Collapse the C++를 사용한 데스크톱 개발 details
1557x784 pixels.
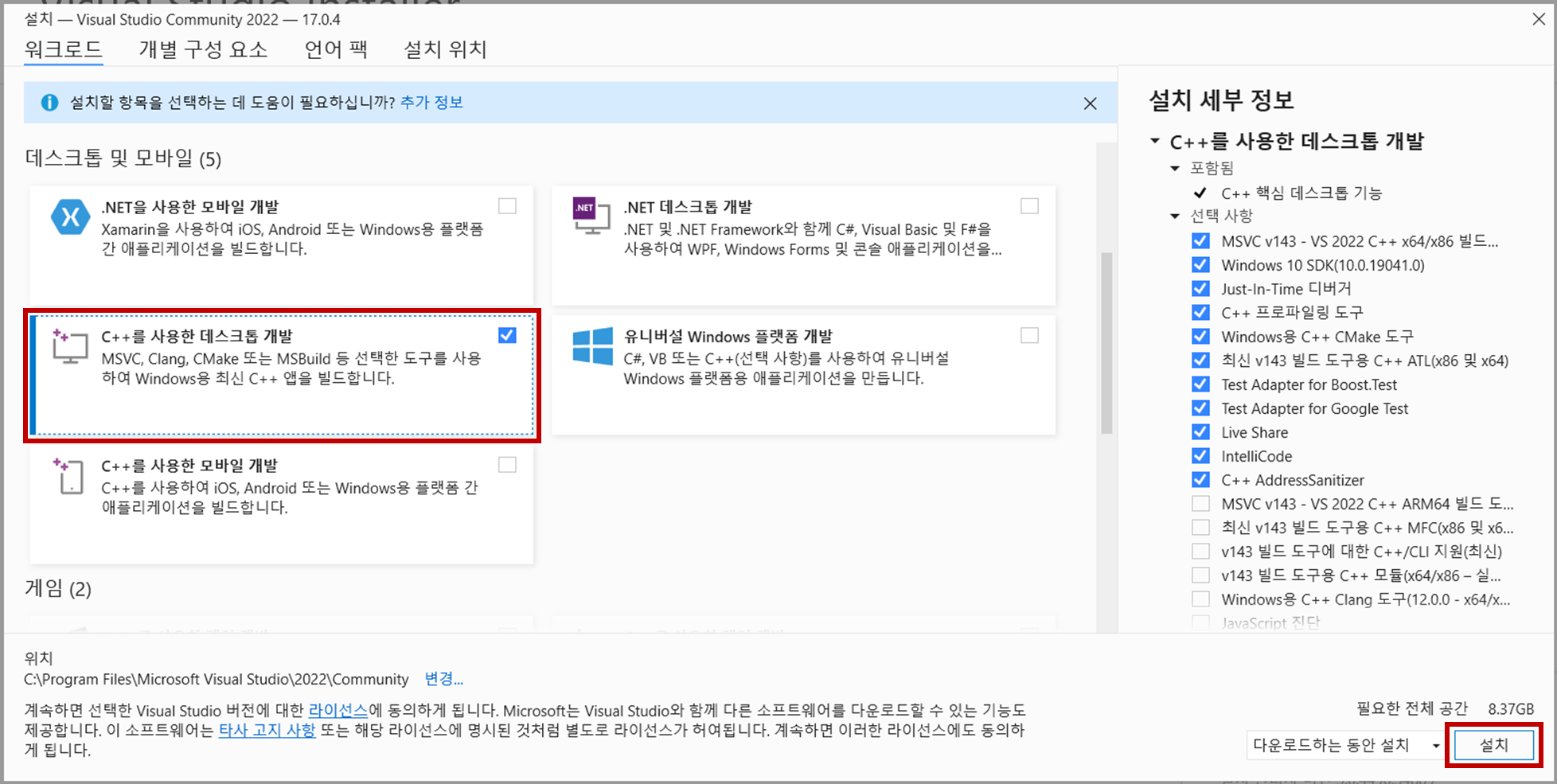click(x=1155, y=141)
